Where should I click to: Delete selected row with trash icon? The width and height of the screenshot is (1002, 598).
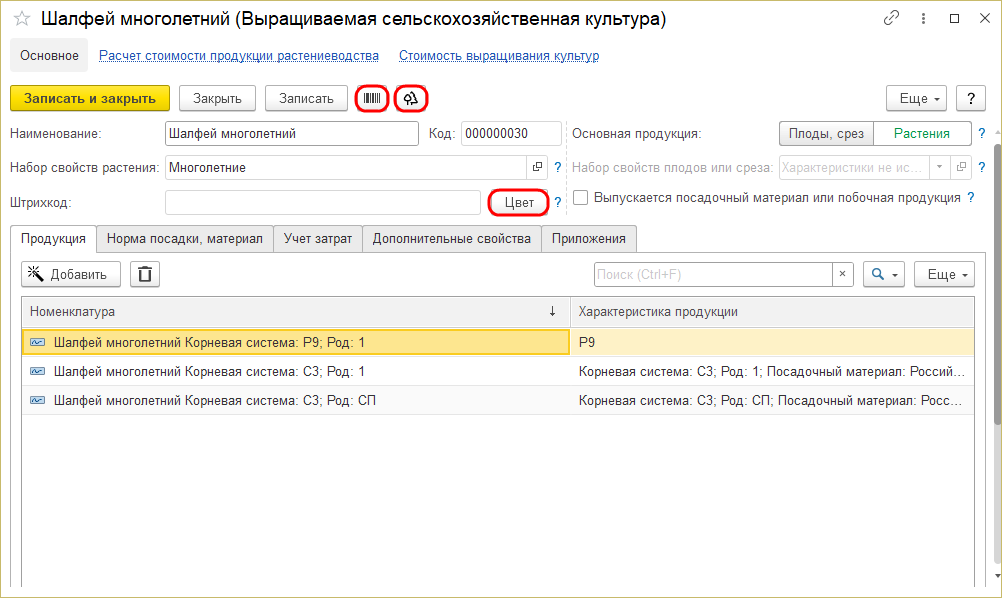(x=145, y=274)
